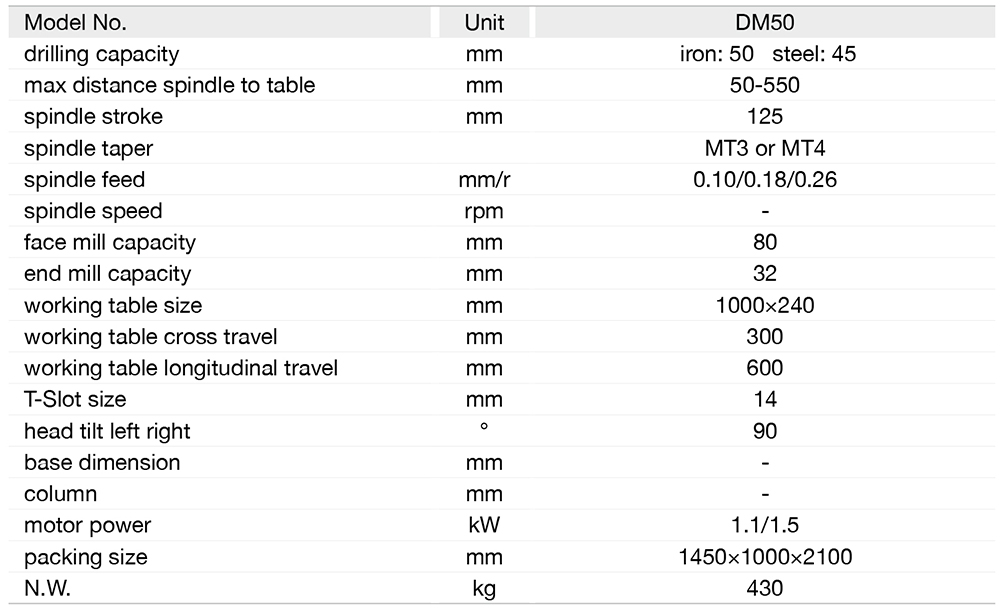1000x609 pixels.
Task: Click the "head tilt left right" label
Action: click(107, 431)
